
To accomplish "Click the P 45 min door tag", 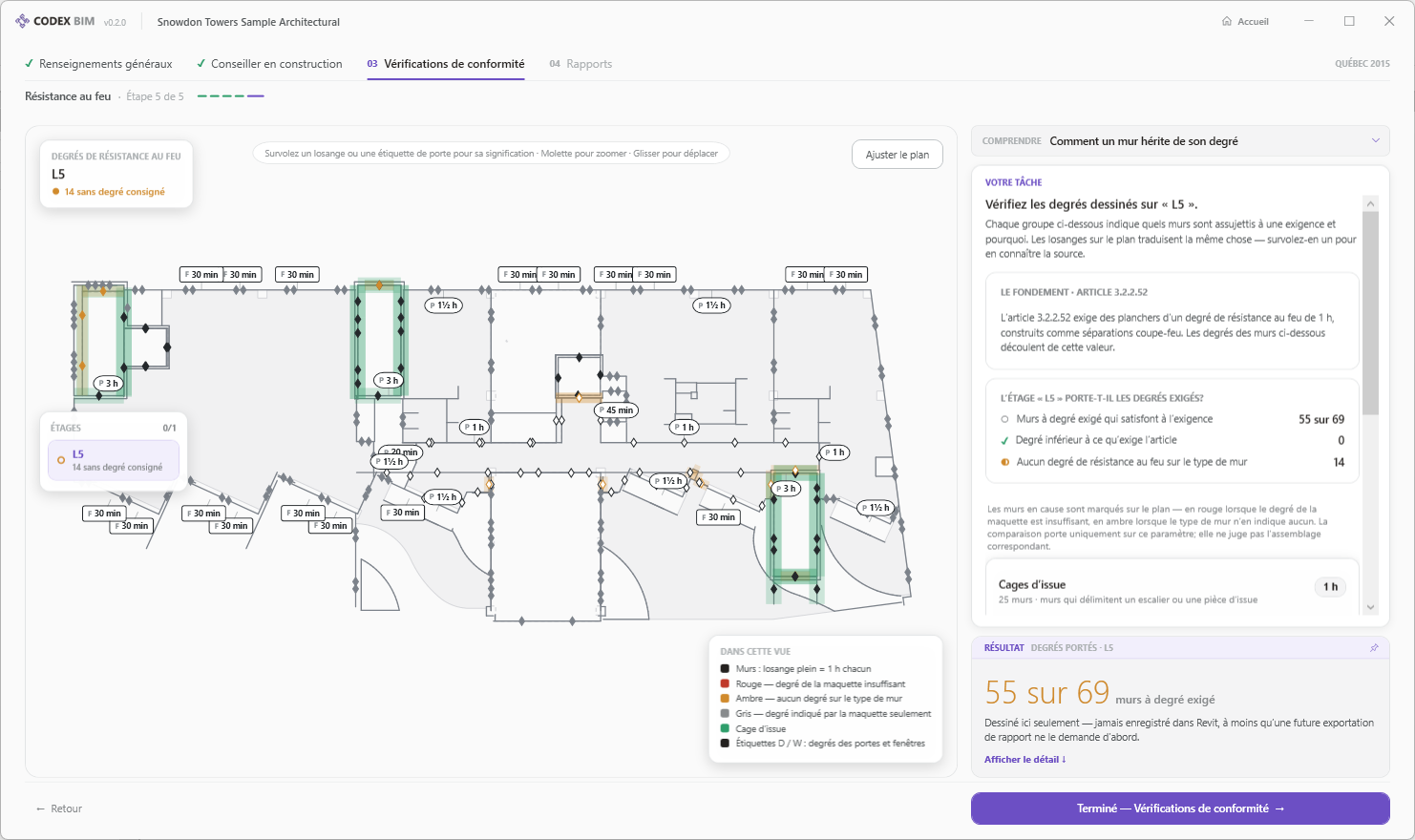I will (616, 410).
